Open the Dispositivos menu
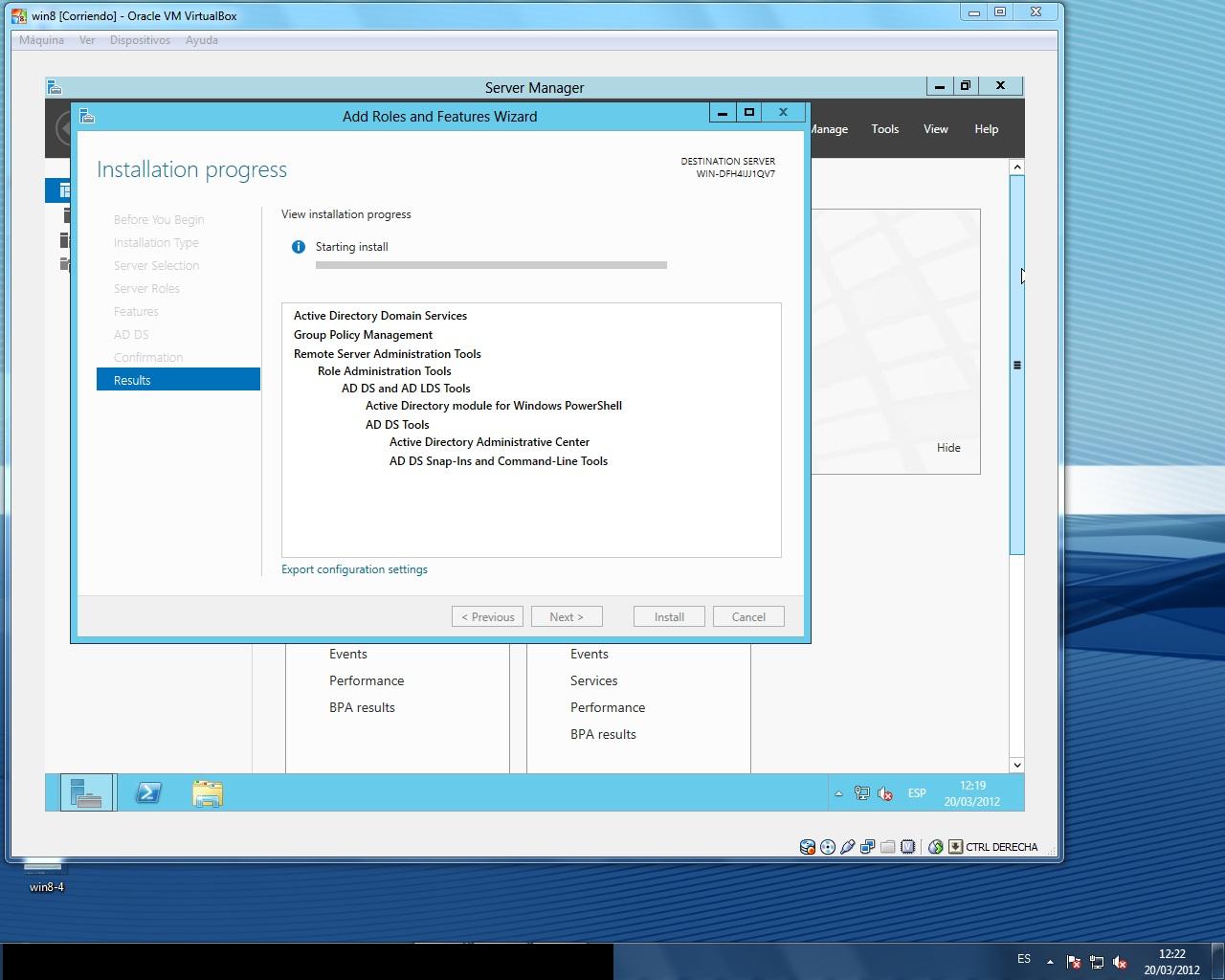The image size is (1225, 980). point(140,40)
